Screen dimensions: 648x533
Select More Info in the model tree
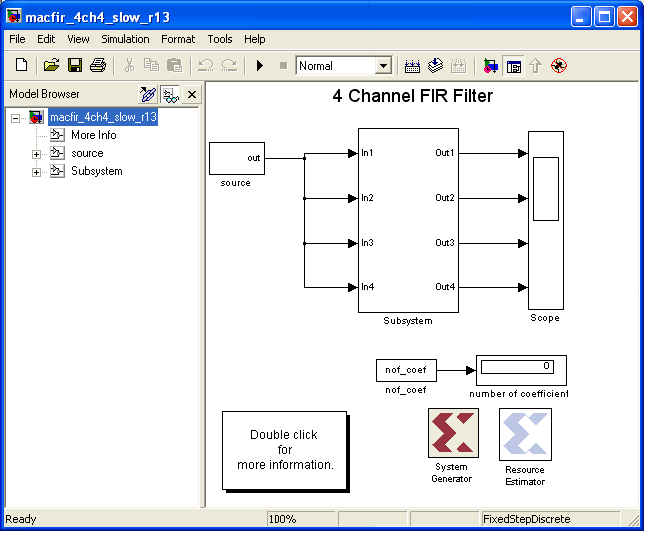pyautogui.click(x=93, y=135)
